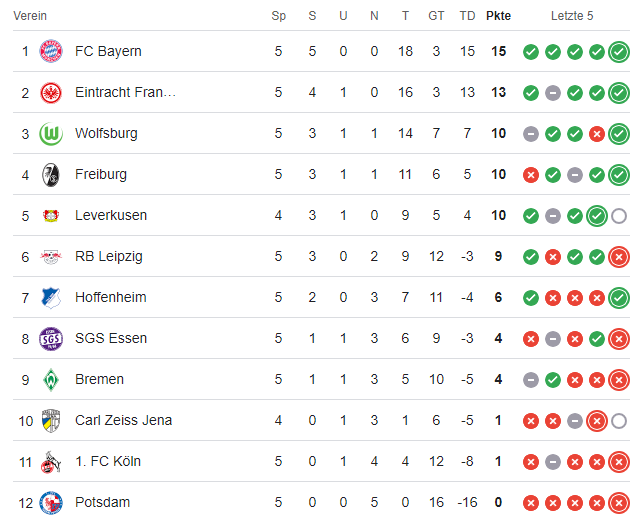Open the Potsdam team name link
639x524 pixels.
click(x=102, y=502)
